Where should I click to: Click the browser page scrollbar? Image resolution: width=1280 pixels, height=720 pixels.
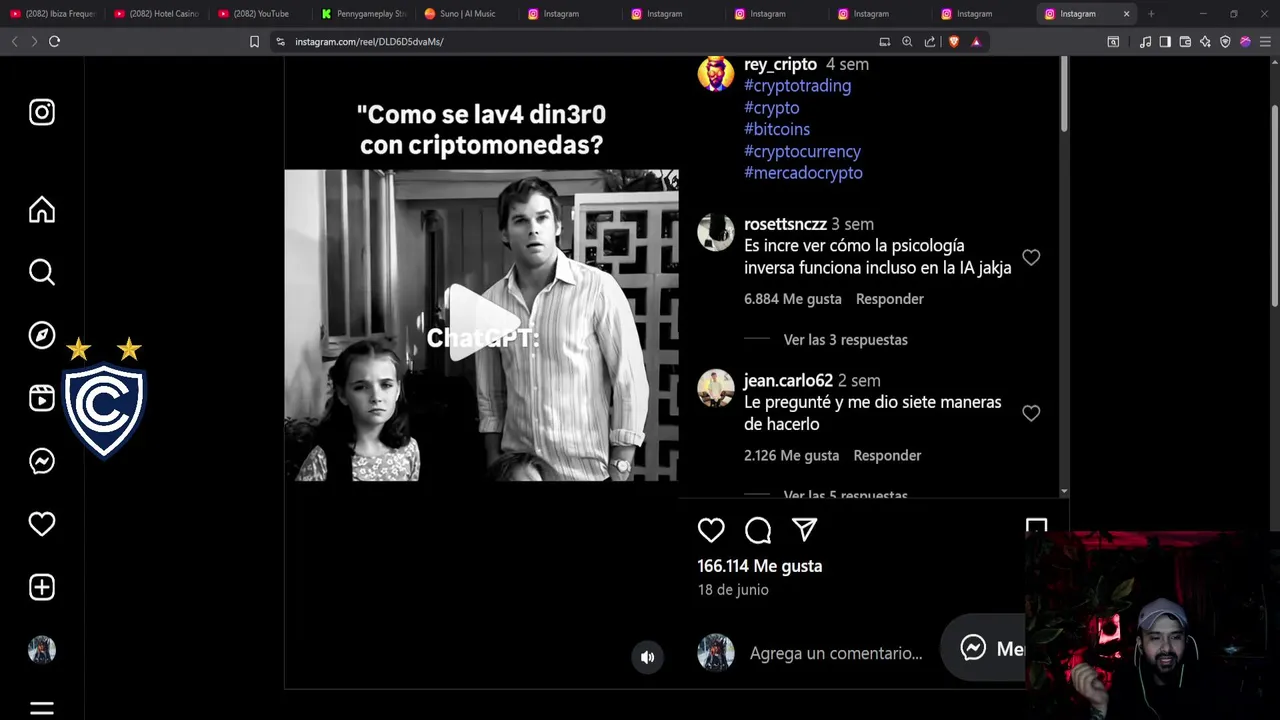click(x=1275, y=205)
